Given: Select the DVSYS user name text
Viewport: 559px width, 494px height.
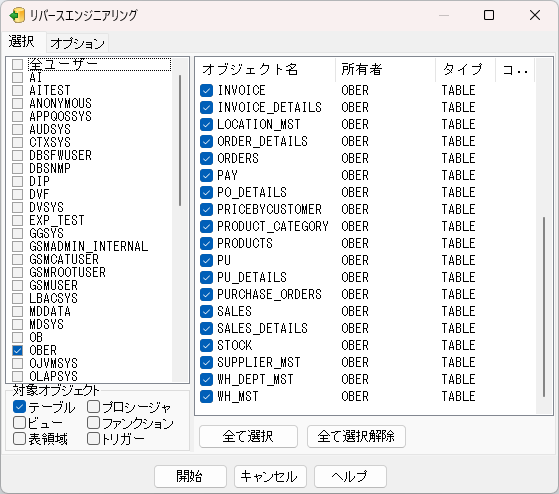Looking at the screenshot, I should (x=47, y=207).
